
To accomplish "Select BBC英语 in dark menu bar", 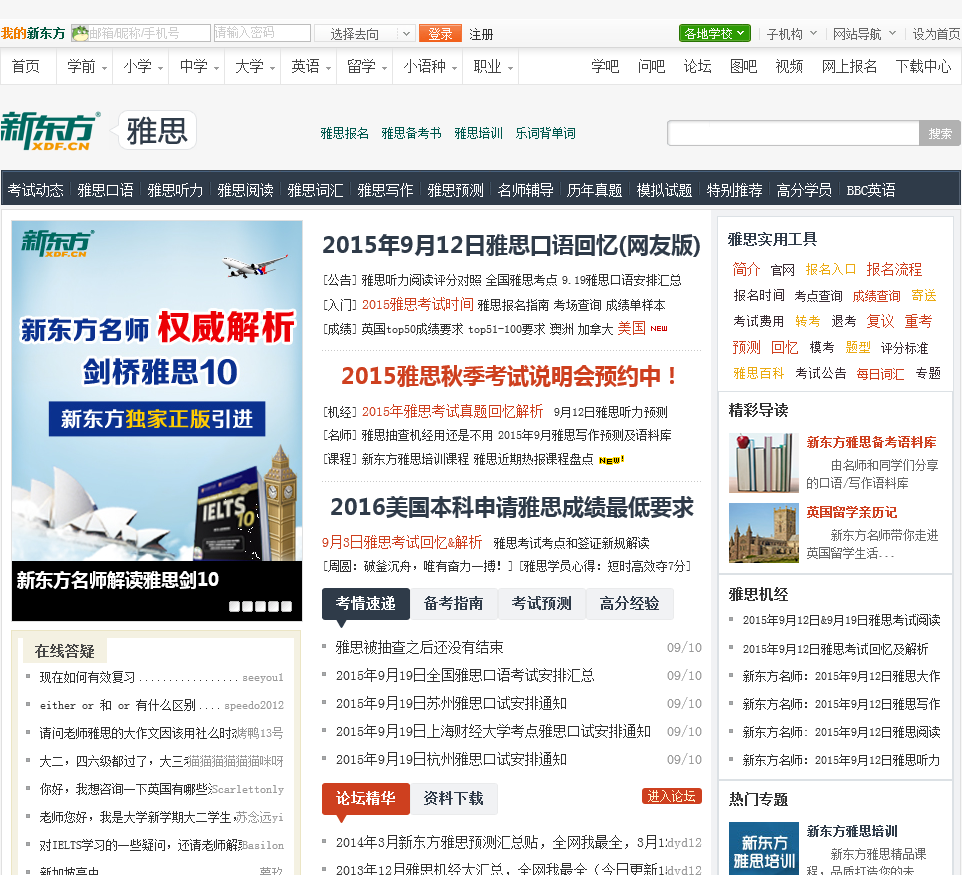I will point(871,190).
